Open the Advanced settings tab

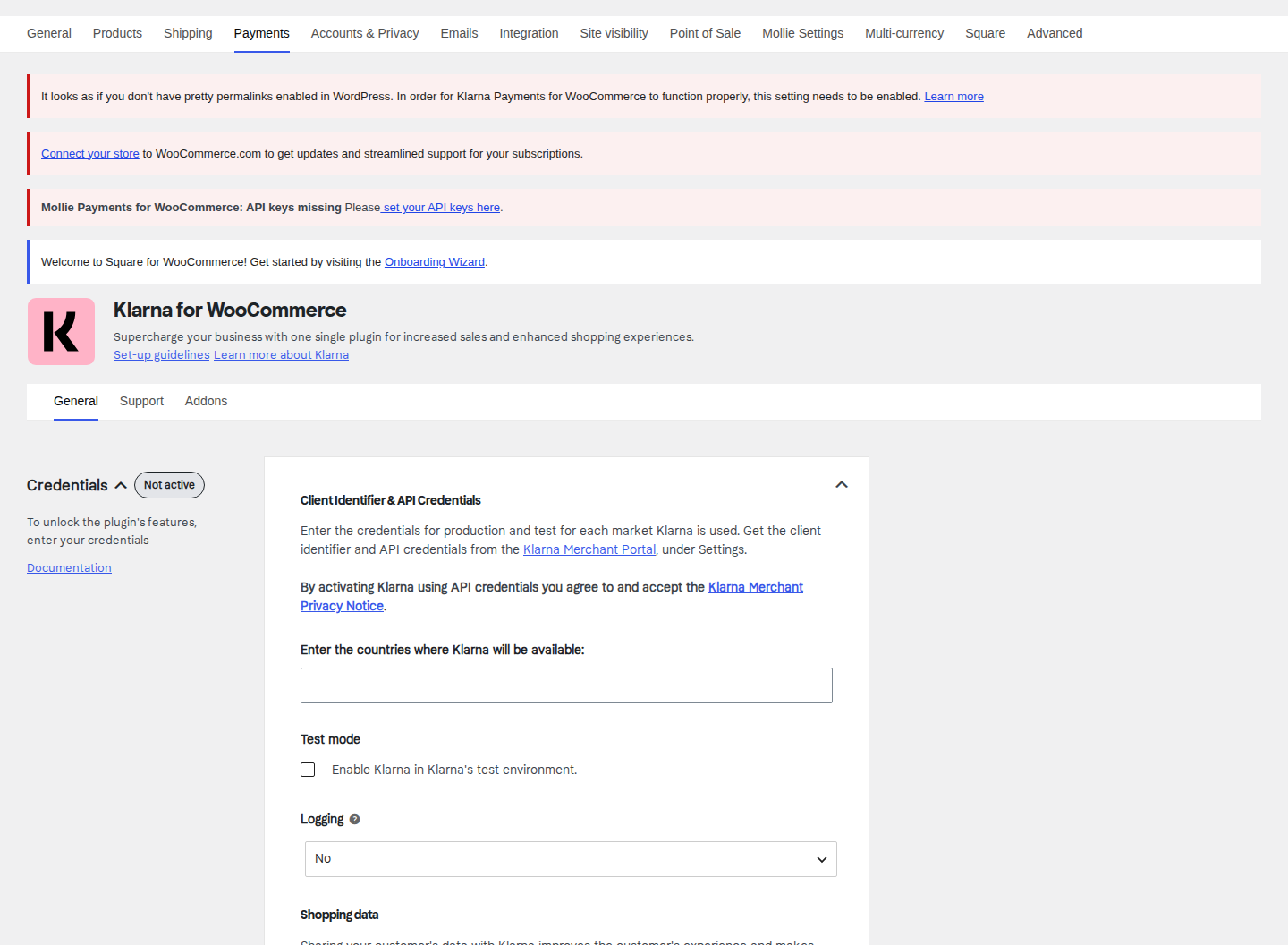click(1055, 33)
